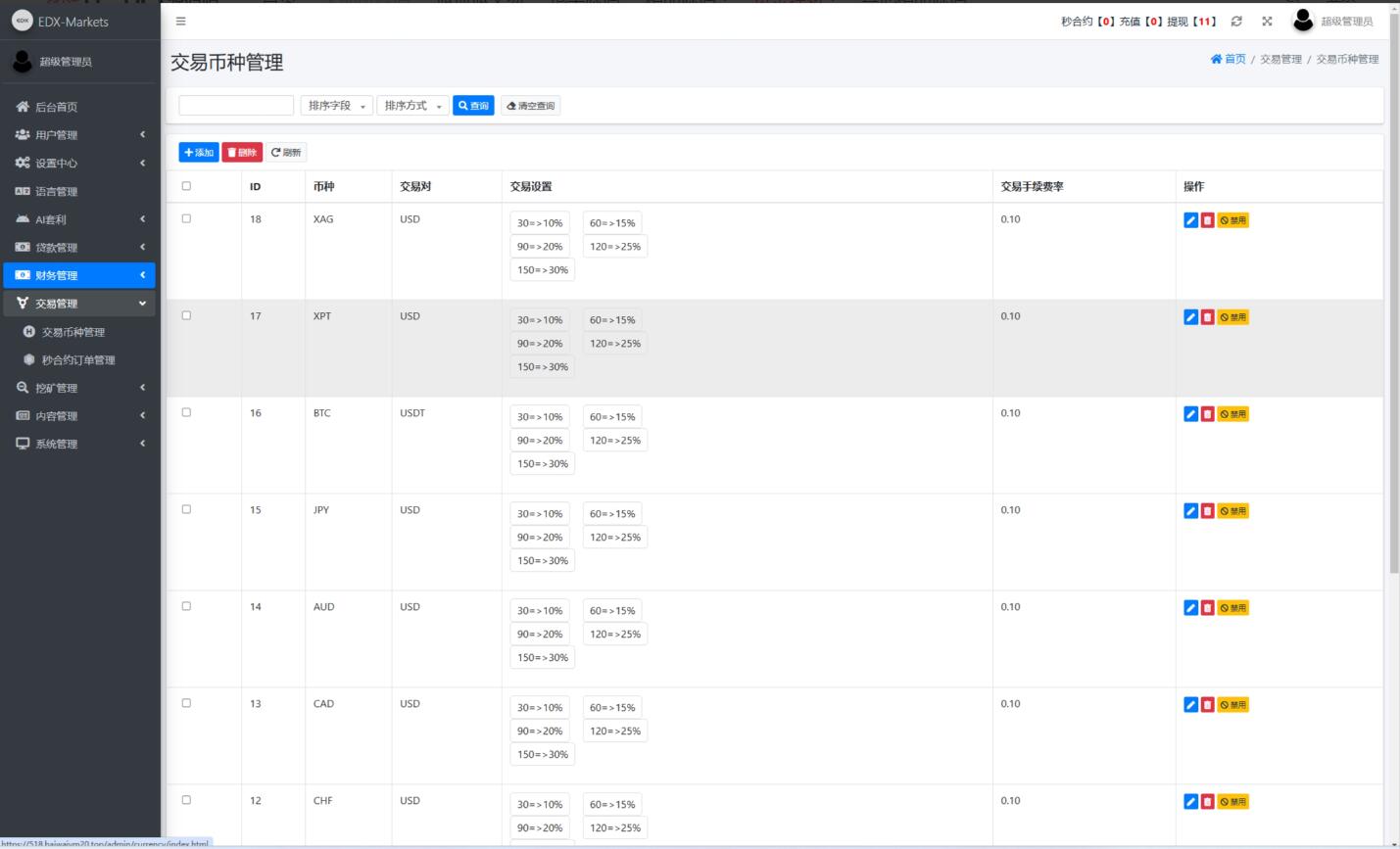1400x849 pixels.
Task: Check the box for XAG row
Action: pyautogui.click(x=186, y=218)
